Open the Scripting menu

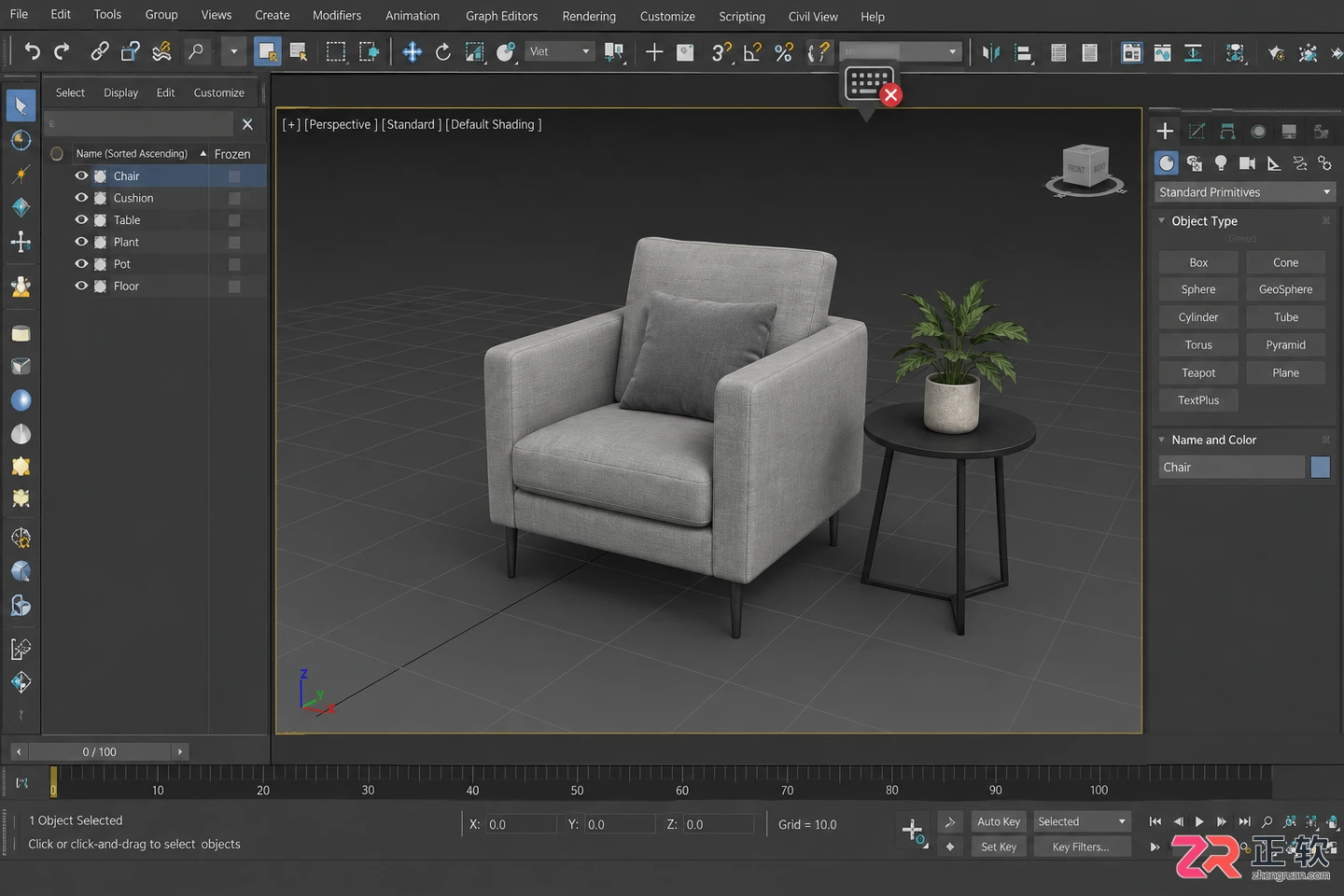pos(742,16)
